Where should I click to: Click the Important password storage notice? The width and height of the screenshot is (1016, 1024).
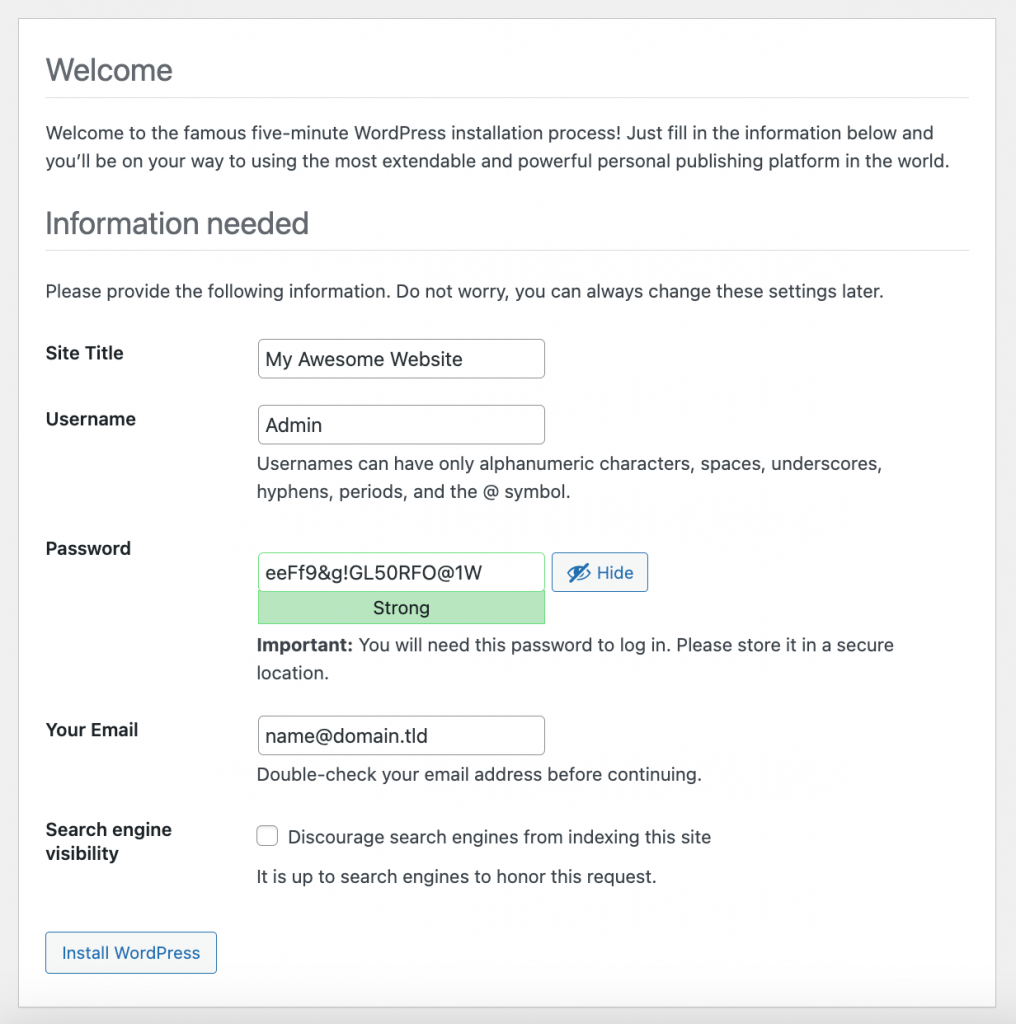tap(575, 659)
